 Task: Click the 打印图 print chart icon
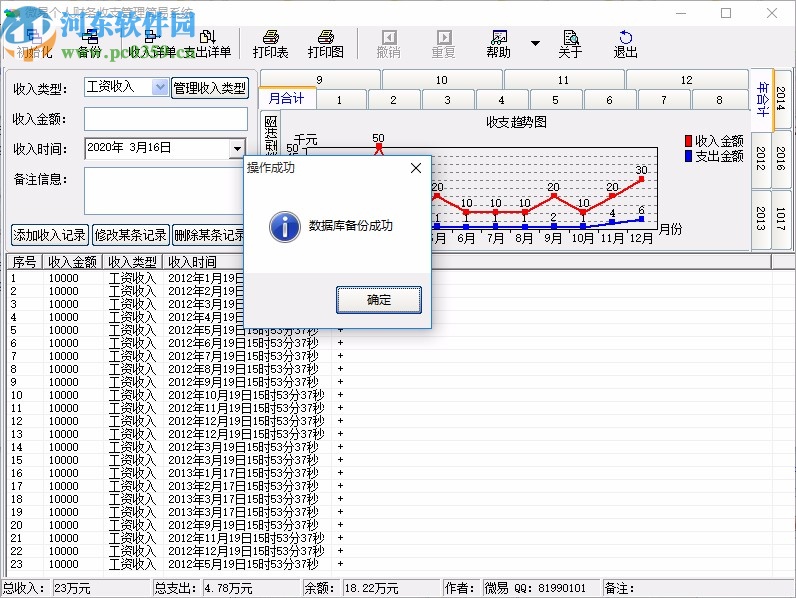pos(325,44)
